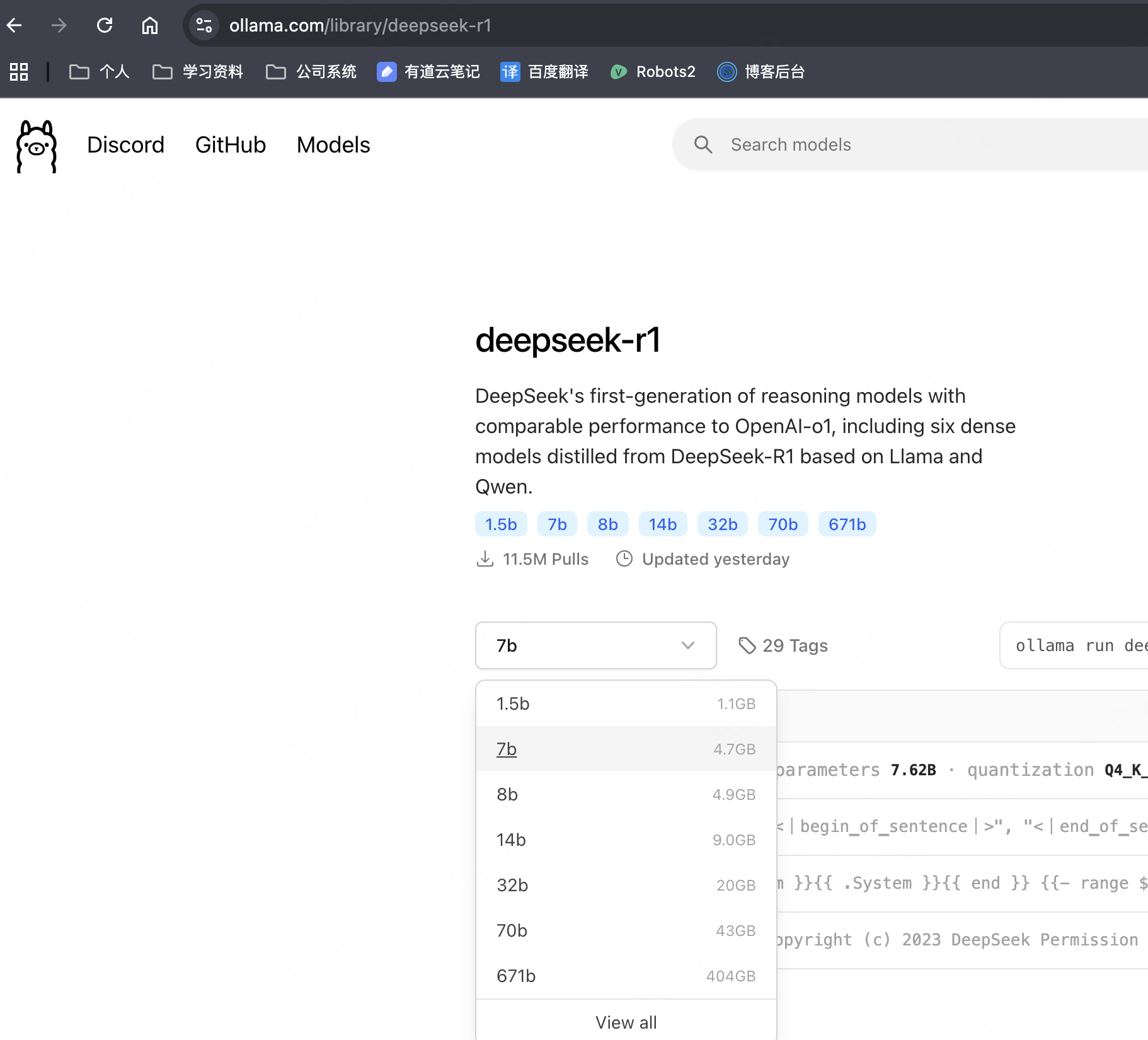Open the 7b model size dropdown

point(595,645)
